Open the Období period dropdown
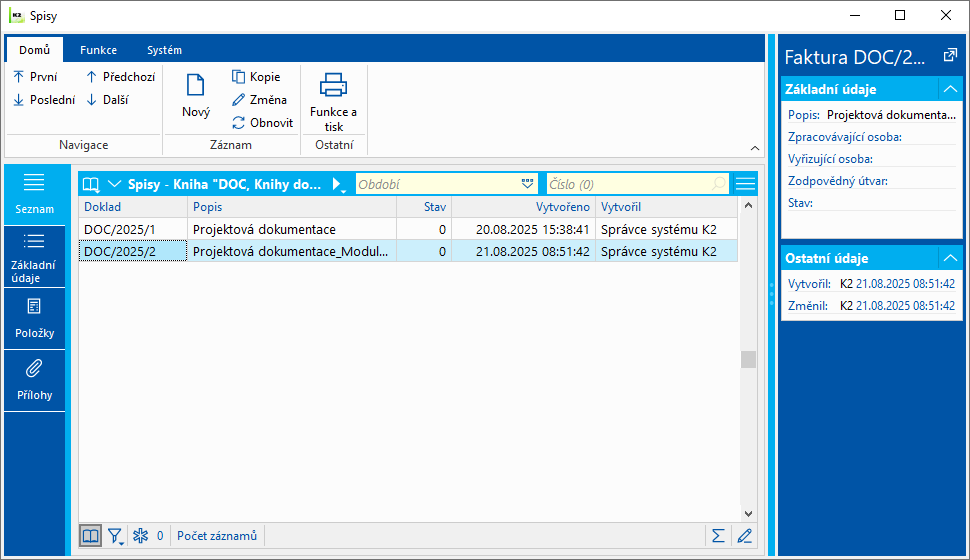Viewport: 970px width, 560px height. pyautogui.click(x=527, y=184)
